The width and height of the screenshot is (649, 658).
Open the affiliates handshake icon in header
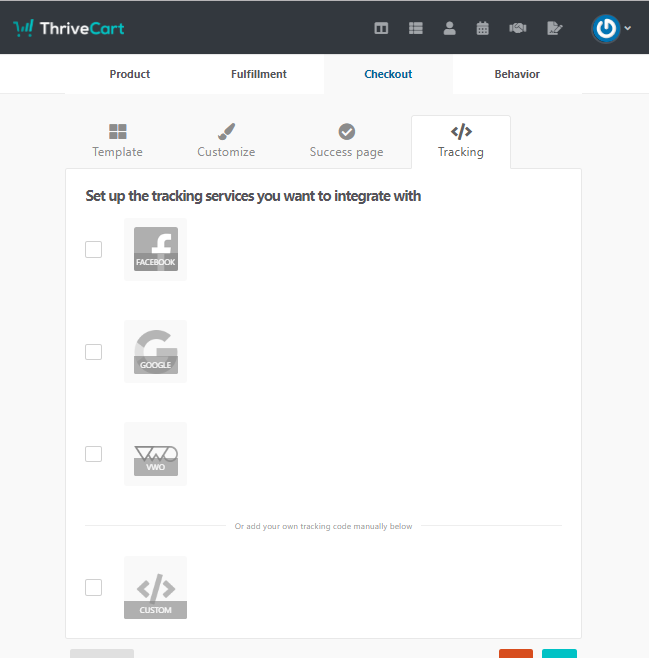518,28
